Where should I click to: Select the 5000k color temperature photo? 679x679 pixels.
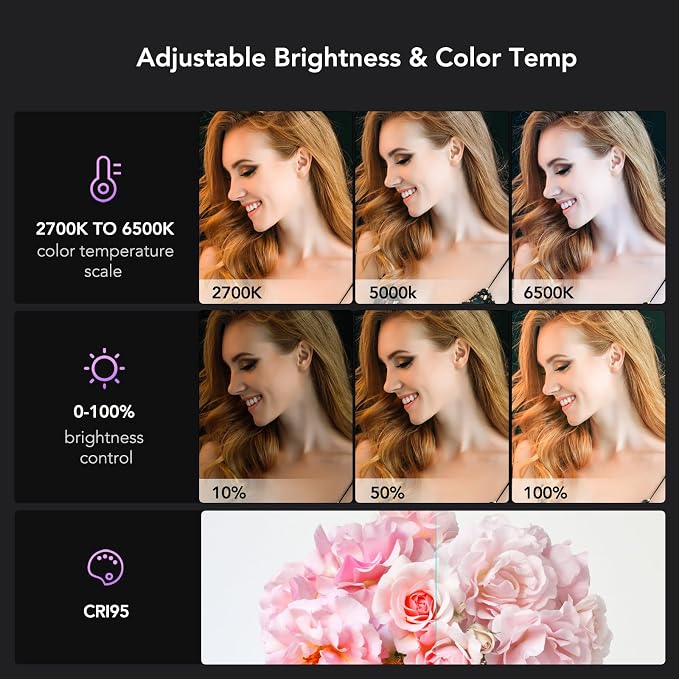pos(432,207)
